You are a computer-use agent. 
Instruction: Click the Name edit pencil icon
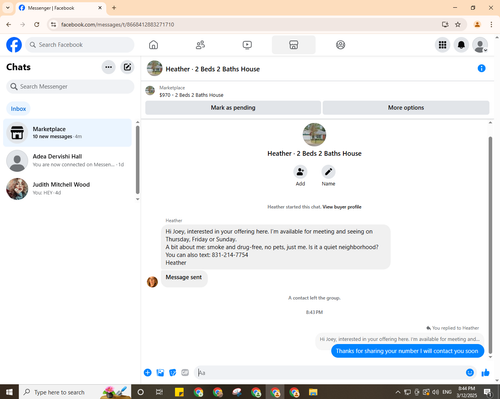(x=328, y=172)
